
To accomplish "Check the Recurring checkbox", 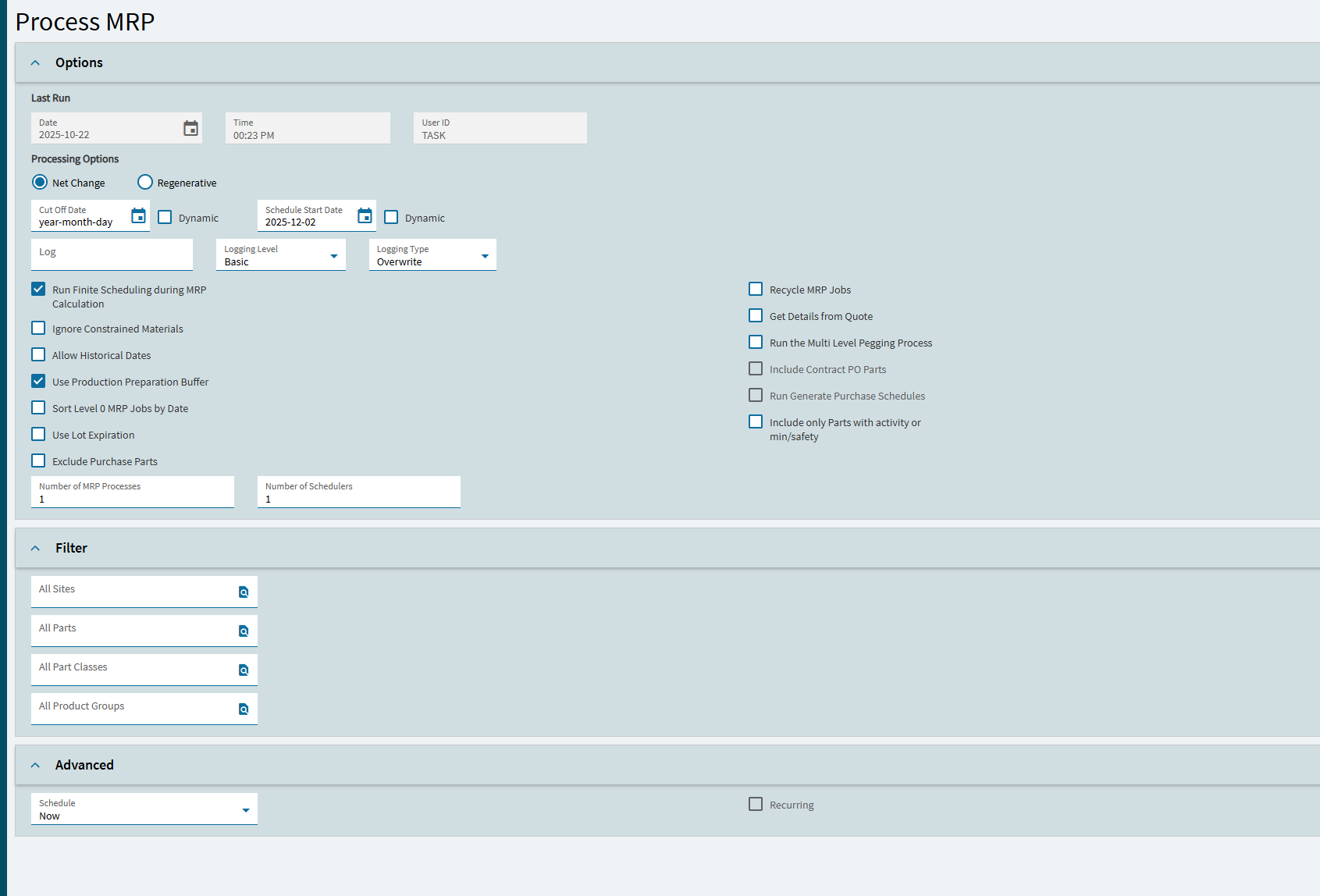I will coord(756,804).
